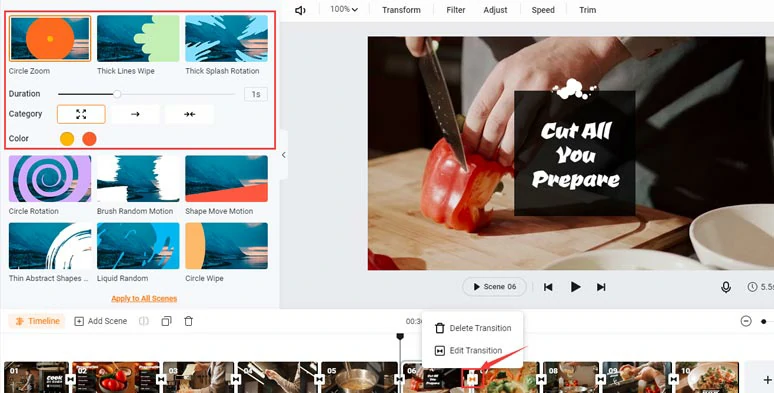Select scene 08 thumbnail in timeline
774x393 pixels.
(x=571, y=377)
